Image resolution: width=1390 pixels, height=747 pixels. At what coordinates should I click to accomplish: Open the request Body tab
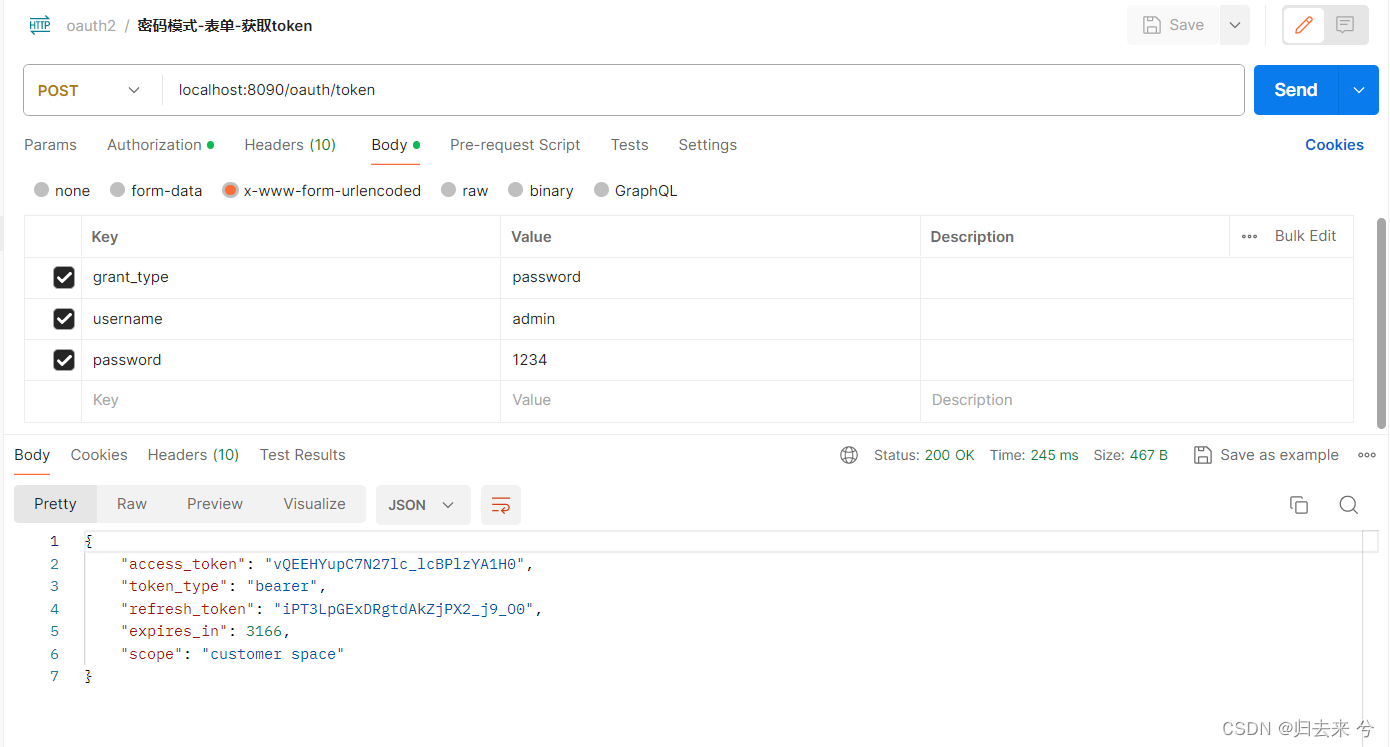pos(395,145)
